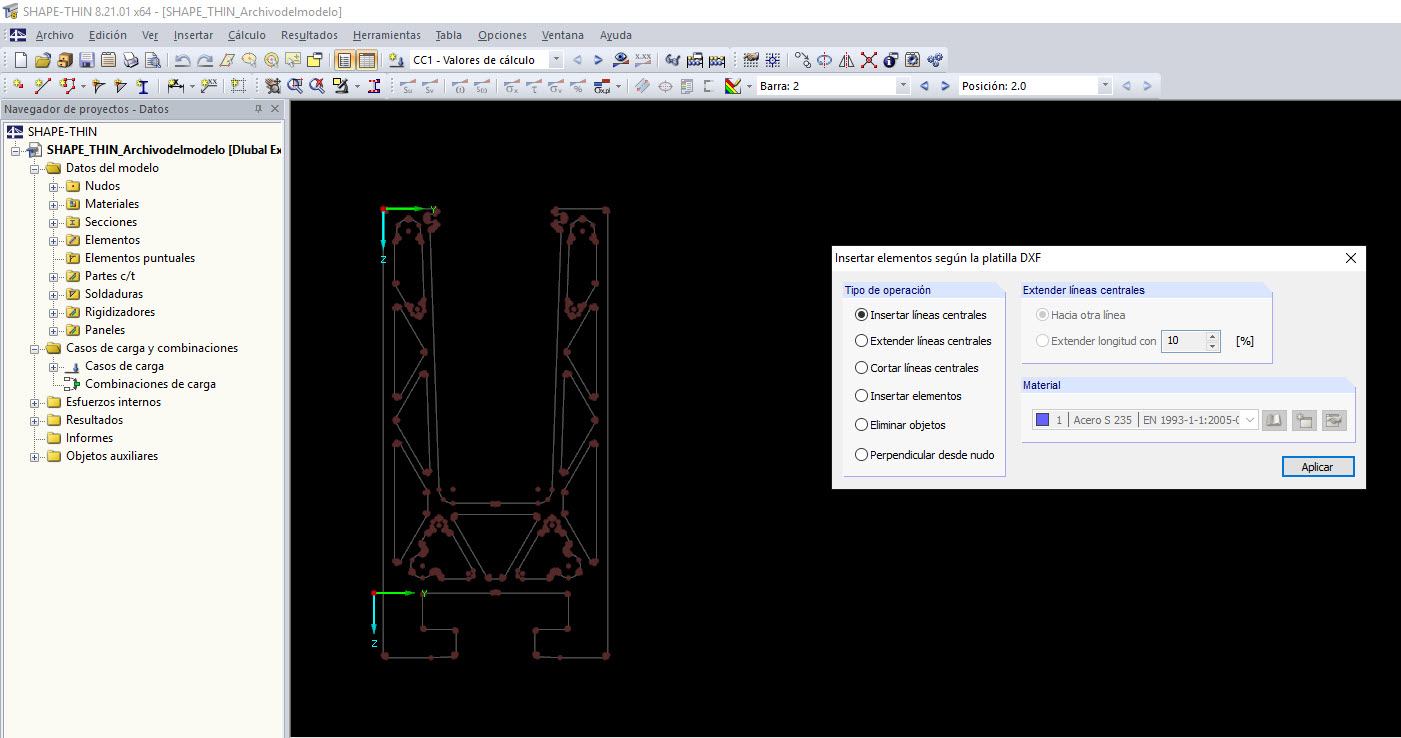The image size is (1401, 738).
Task: Open the Posición: 2.0 dropdown
Action: (x=1105, y=86)
